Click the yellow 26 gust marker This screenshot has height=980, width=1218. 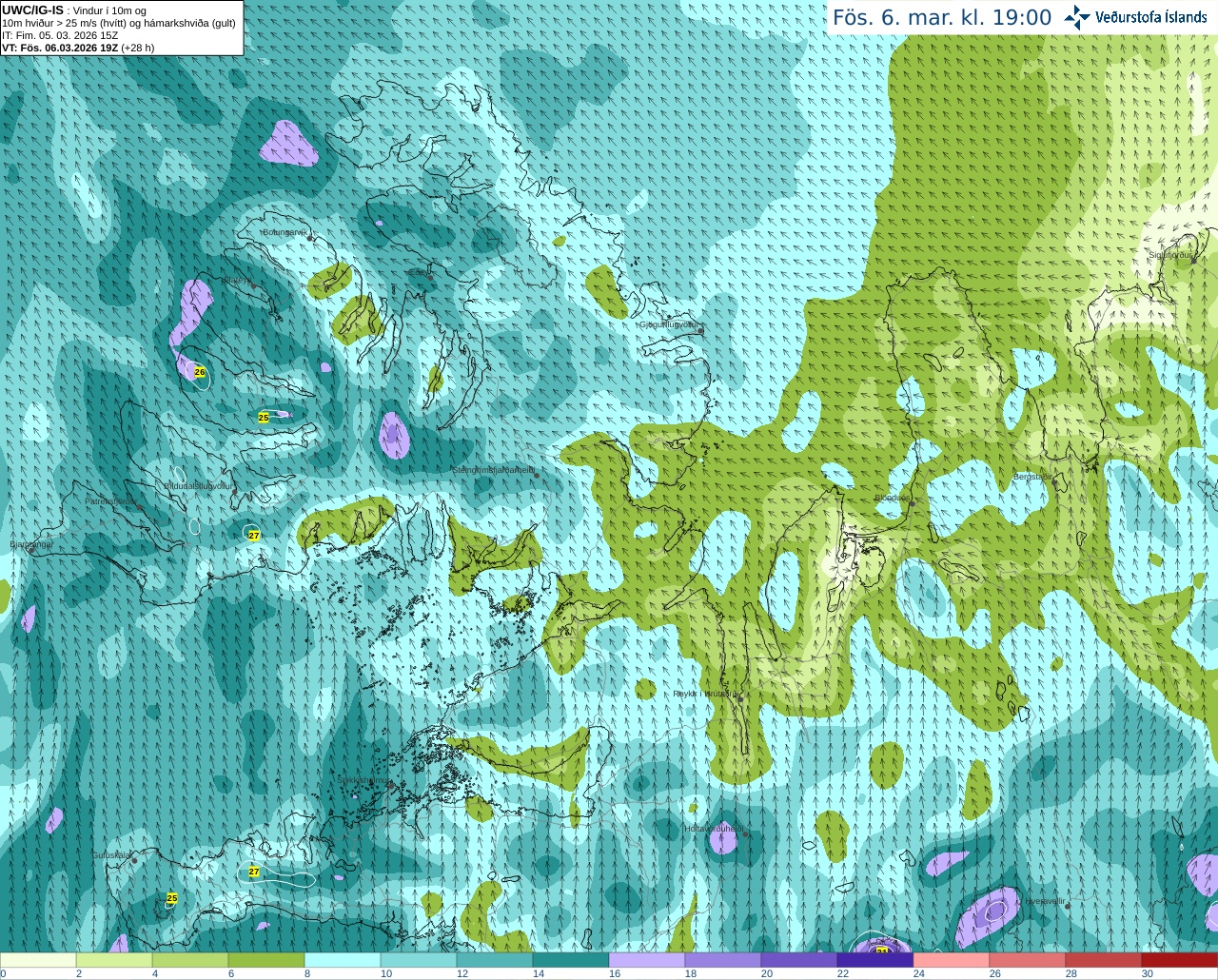pyautogui.click(x=200, y=372)
